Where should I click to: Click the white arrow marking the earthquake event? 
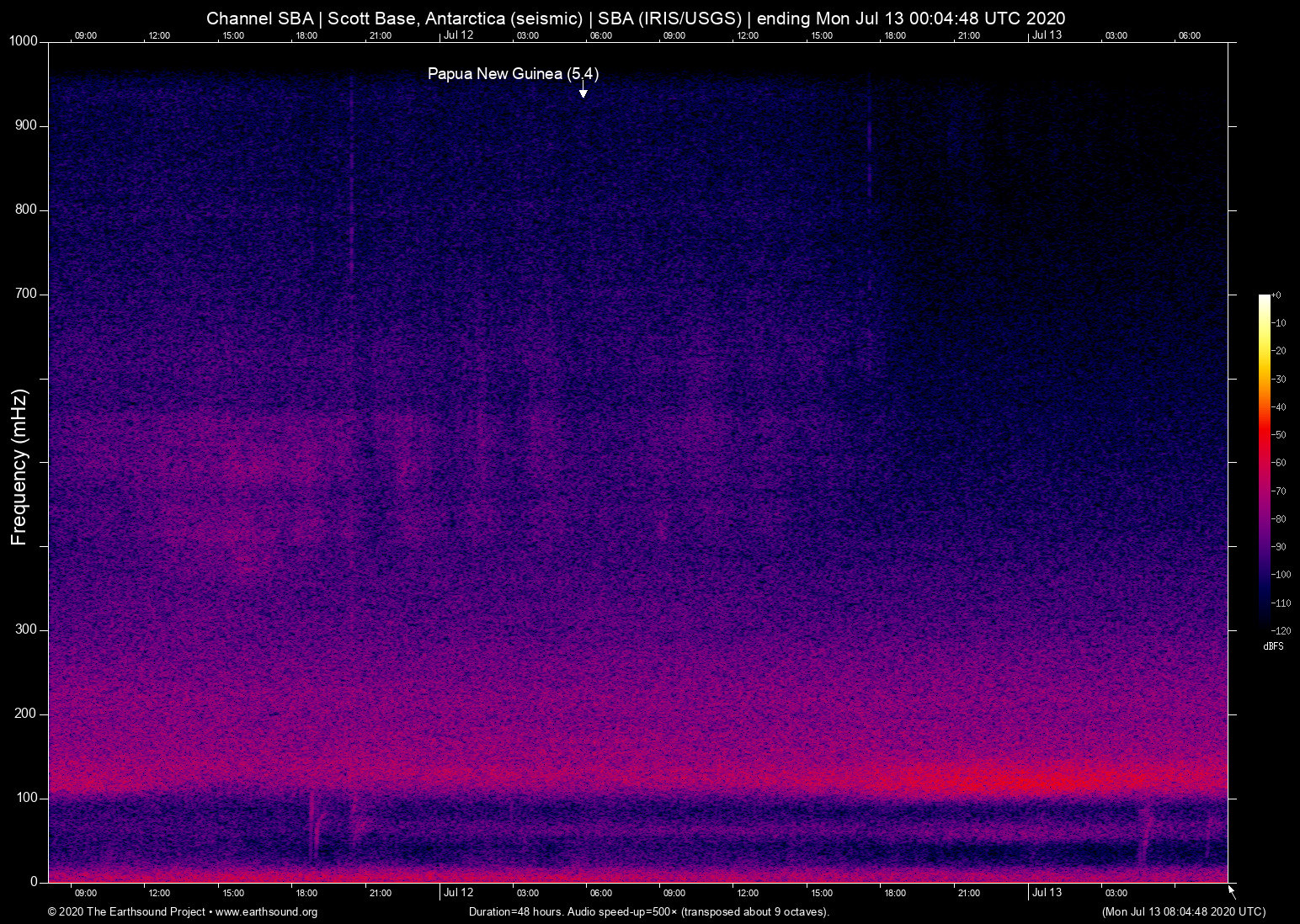click(582, 90)
